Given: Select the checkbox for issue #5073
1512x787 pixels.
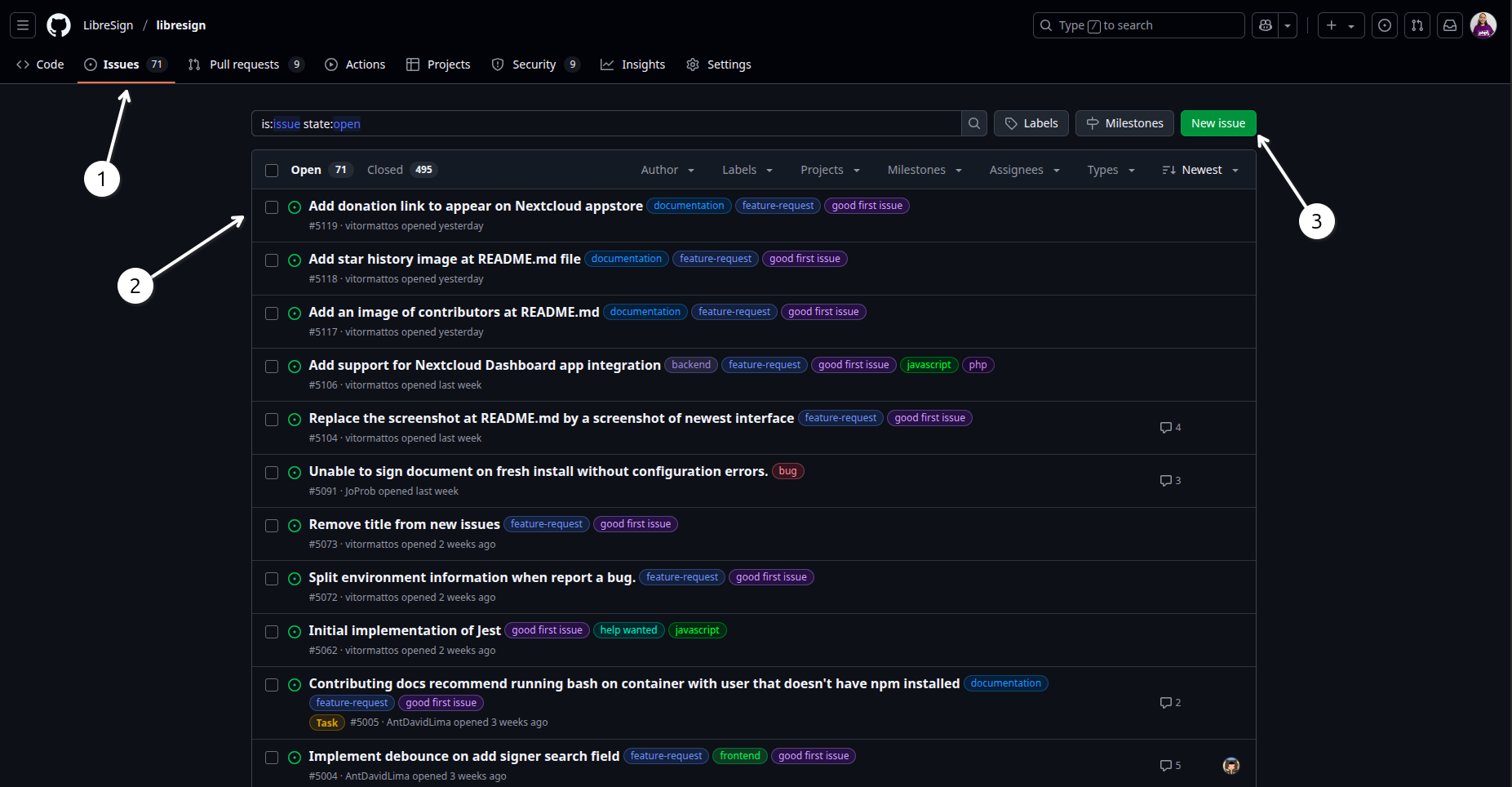Looking at the screenshot, I should pyautogui.click(x=272, y=526).
